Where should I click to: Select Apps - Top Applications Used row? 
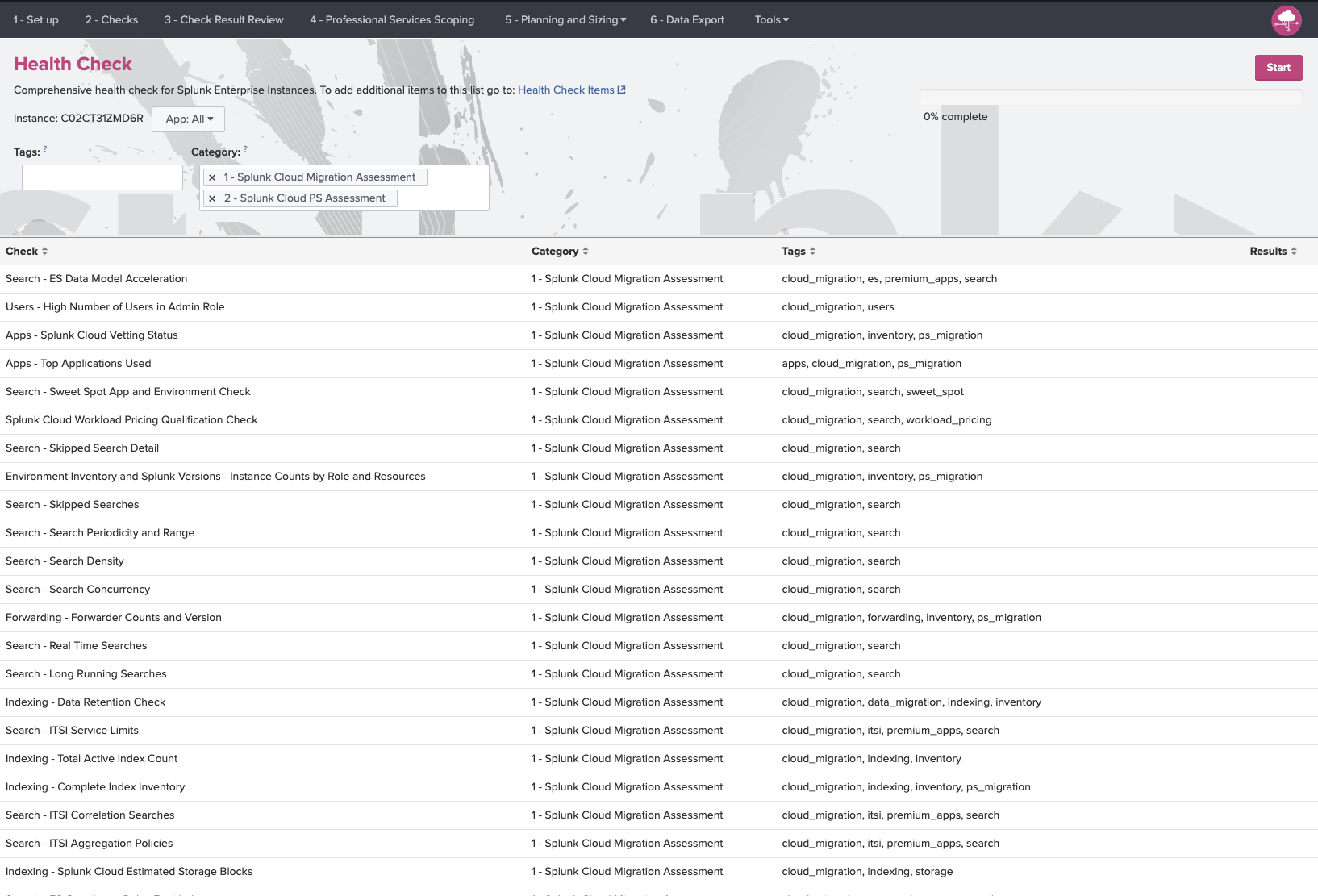point(659,364)
